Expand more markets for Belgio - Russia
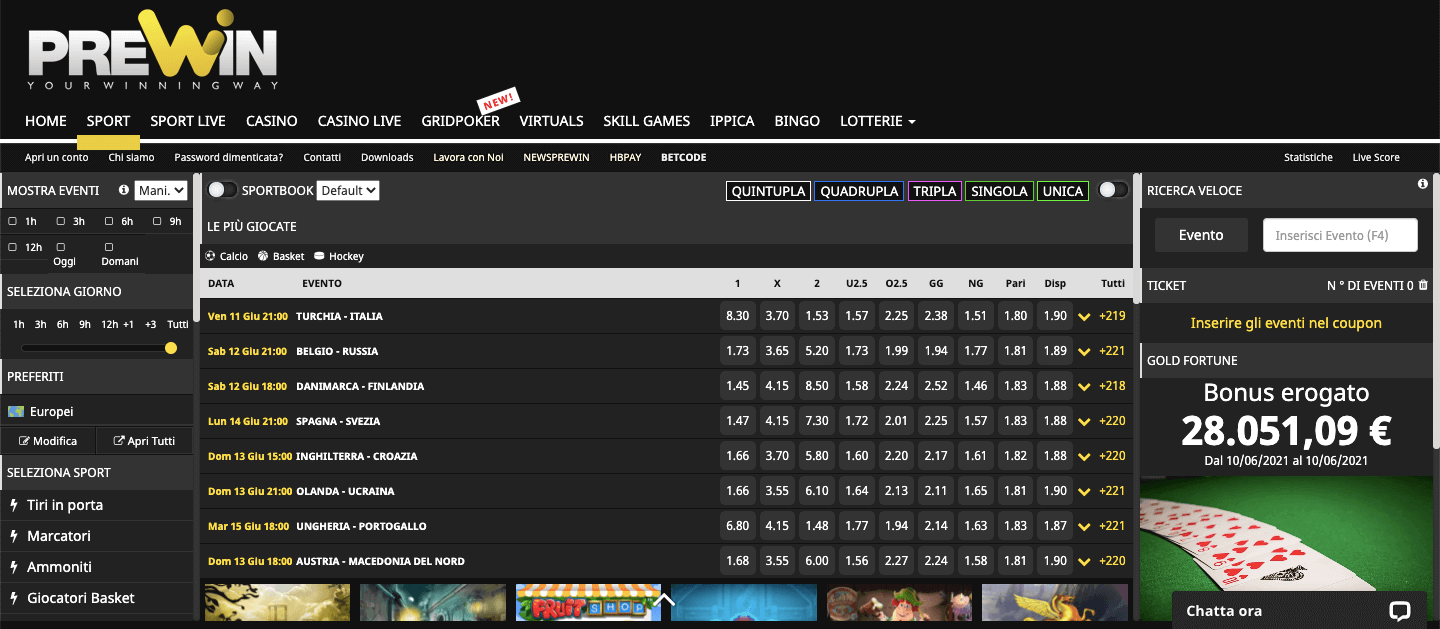This screenshot has height=629, width=1440. point(1084,352)
